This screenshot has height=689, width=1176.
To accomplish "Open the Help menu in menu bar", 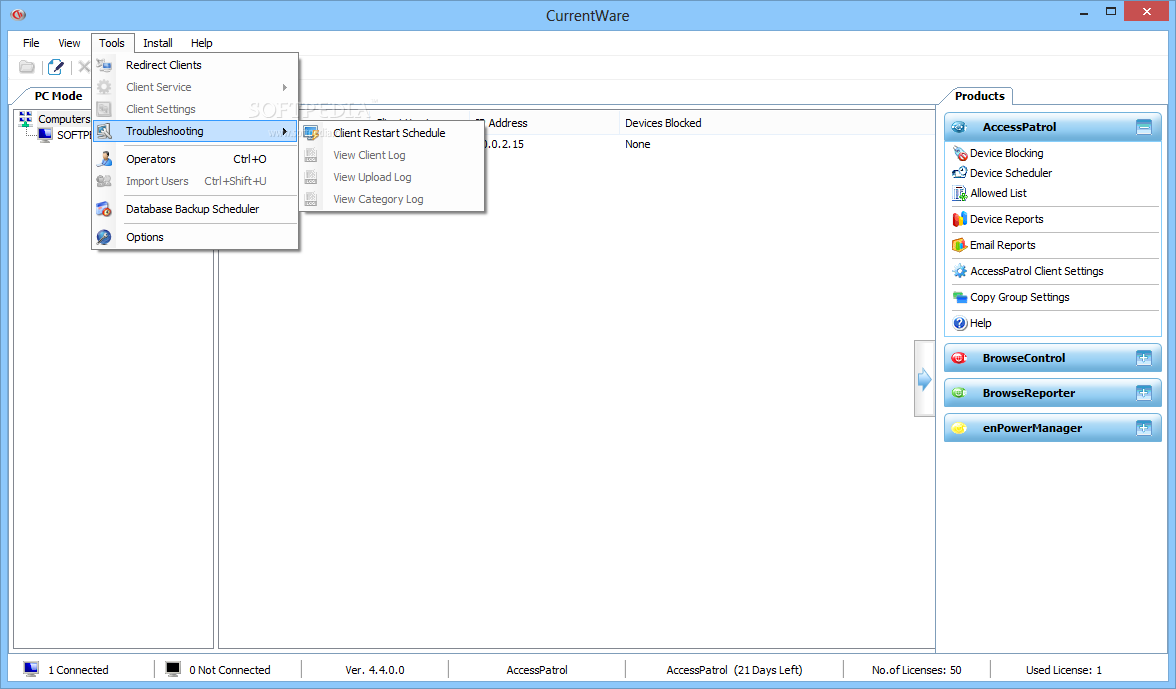I will 201,43.
